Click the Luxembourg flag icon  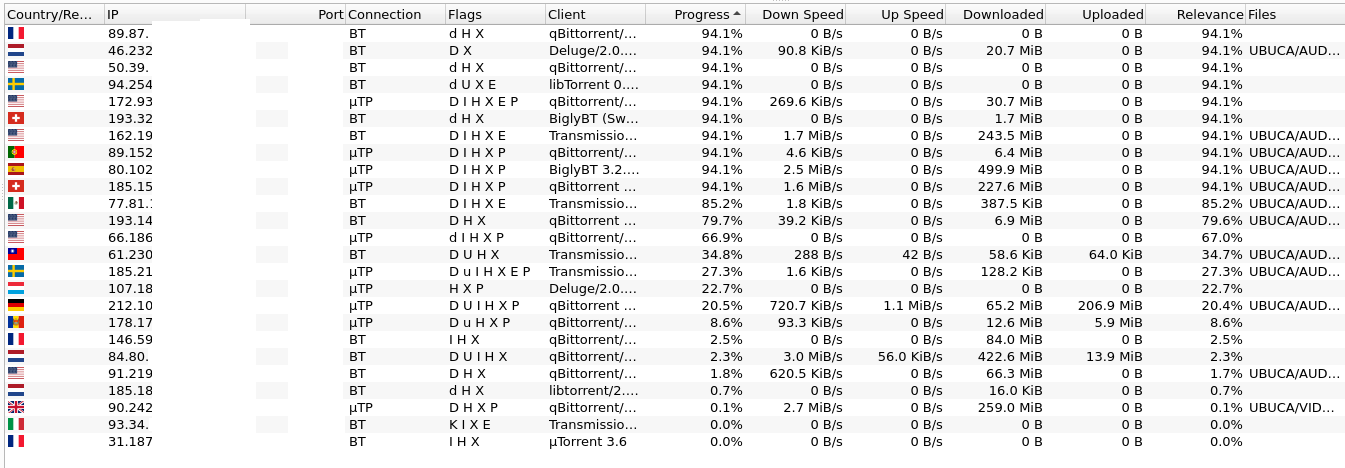tap(16, 288)
